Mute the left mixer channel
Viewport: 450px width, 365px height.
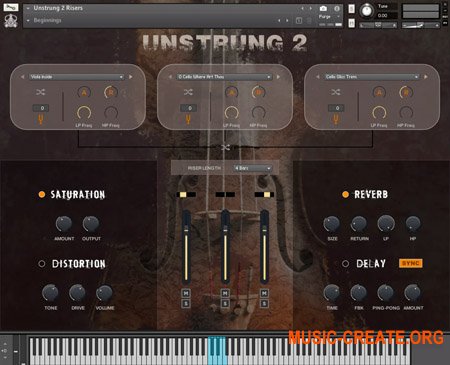coord(186,293)
